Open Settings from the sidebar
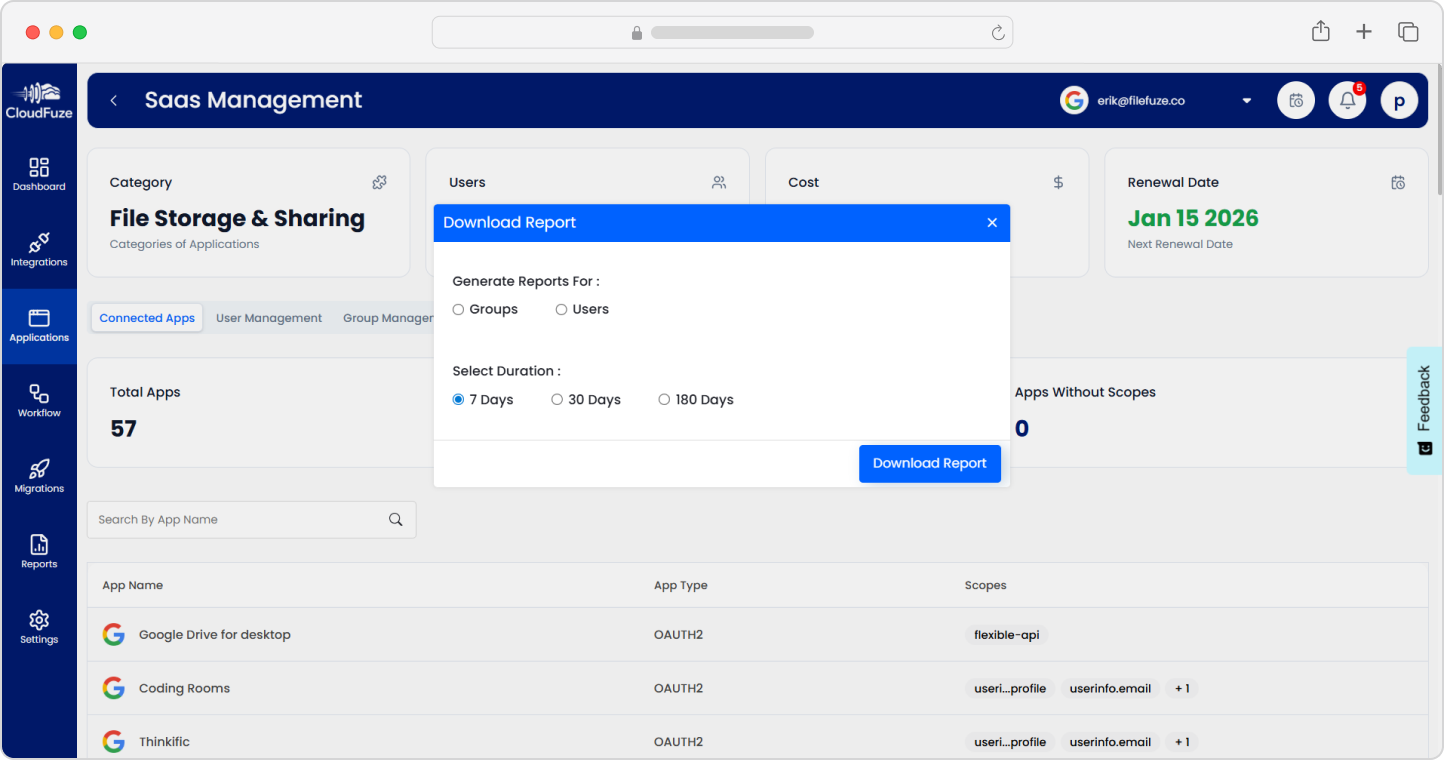The height and width of the screenshot is (760, 1444). tap(39, 623)
